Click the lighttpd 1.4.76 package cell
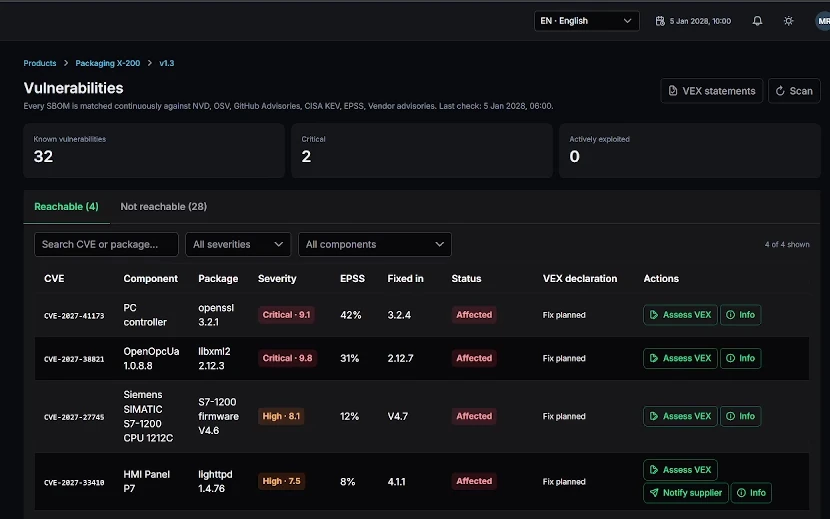The height and width of the screenshot is (519, 830). click(x=215, y=481)
